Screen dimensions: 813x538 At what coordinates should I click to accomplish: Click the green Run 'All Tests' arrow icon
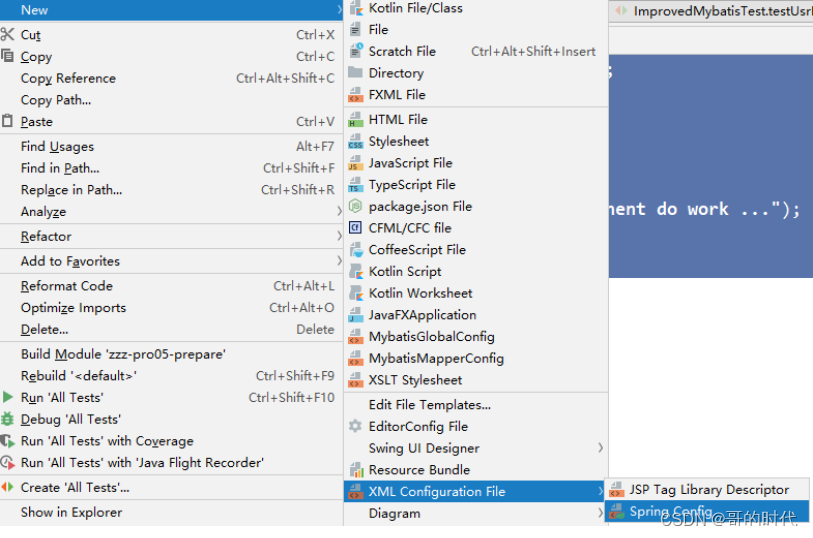[7, 398]
